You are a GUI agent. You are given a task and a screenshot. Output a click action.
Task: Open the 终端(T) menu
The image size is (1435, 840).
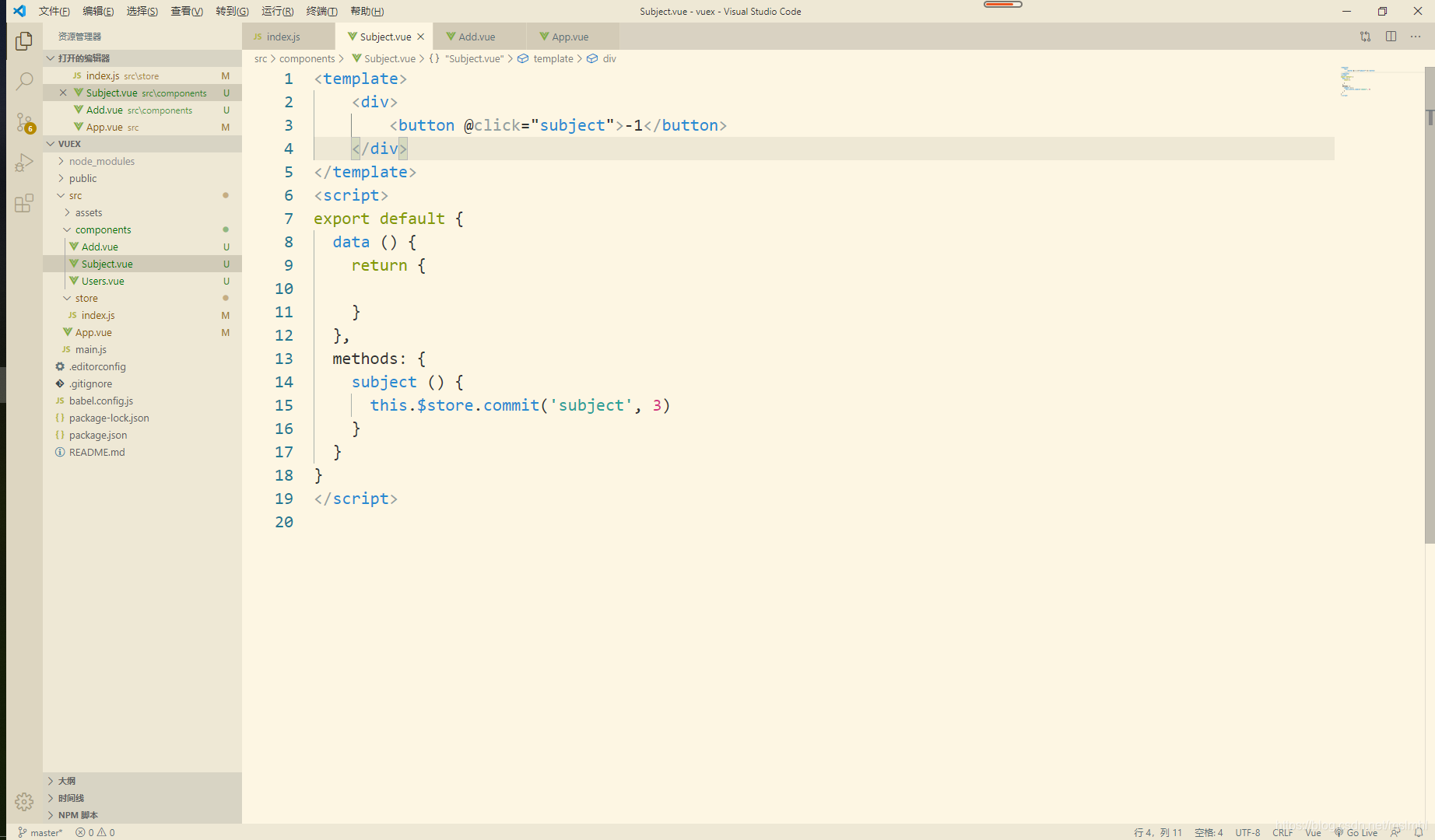coord(322,11)
